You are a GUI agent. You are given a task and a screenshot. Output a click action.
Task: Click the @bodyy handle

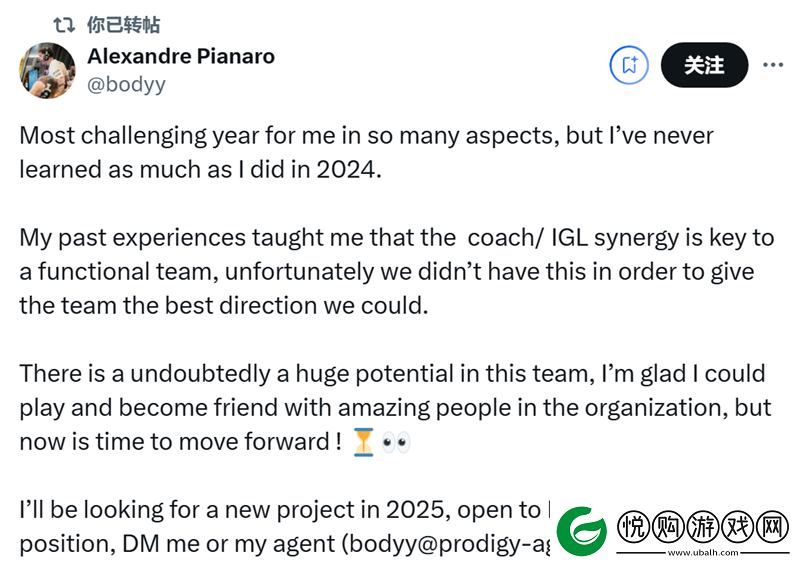coord(126,84)
